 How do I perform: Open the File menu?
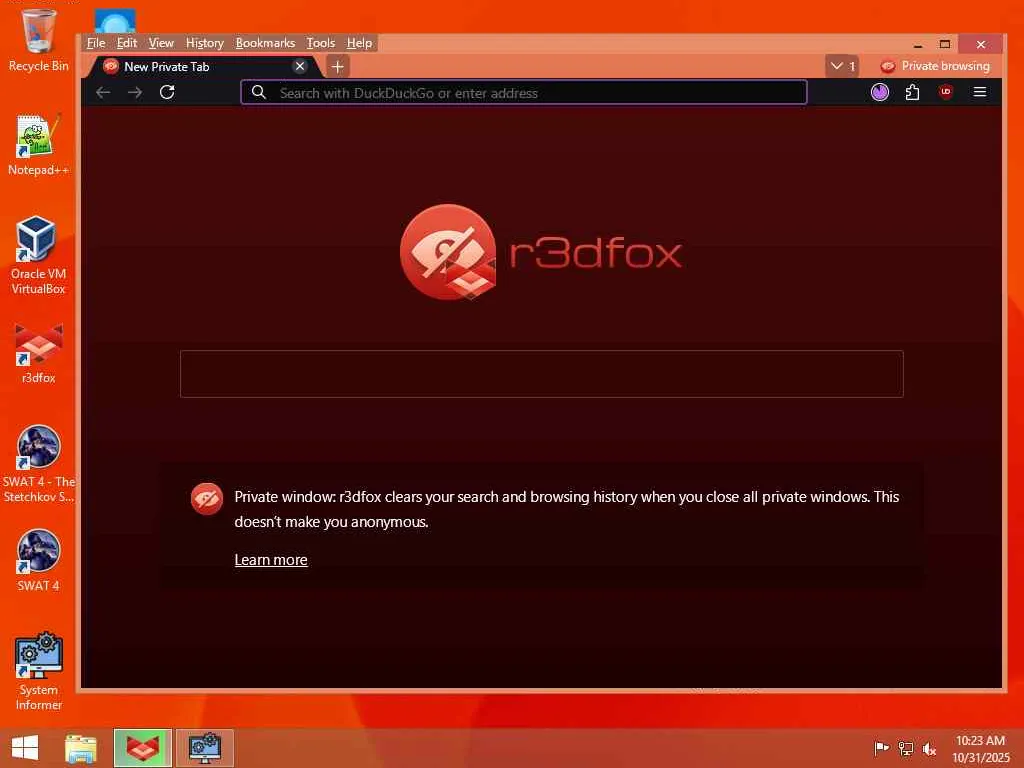95,43
